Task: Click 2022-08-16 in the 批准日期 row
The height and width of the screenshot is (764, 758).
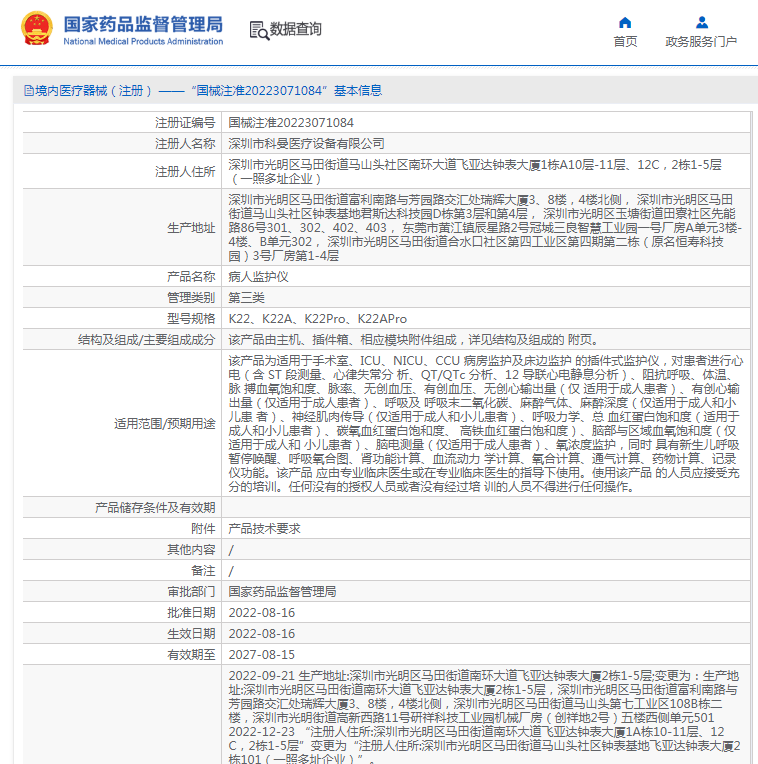Action: [262, 612]
